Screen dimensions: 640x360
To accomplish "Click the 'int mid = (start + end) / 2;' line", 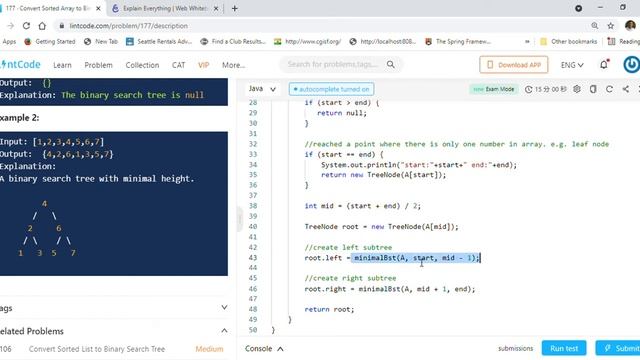I will coord(362,206).
